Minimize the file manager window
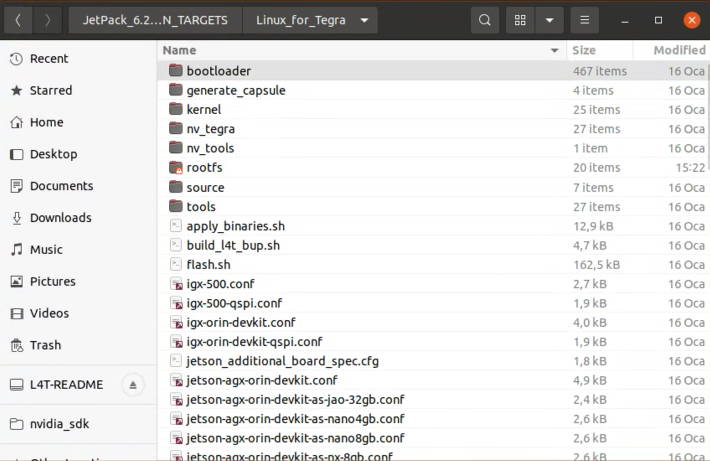The width and height of the screenshot is (710, 461). (x=625, y=20)
